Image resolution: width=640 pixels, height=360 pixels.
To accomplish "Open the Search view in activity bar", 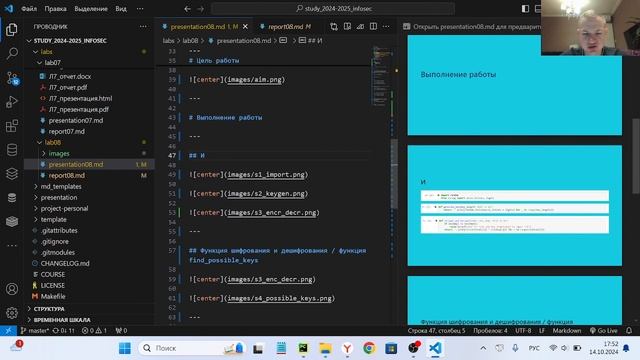I will (x=12, y=53).
